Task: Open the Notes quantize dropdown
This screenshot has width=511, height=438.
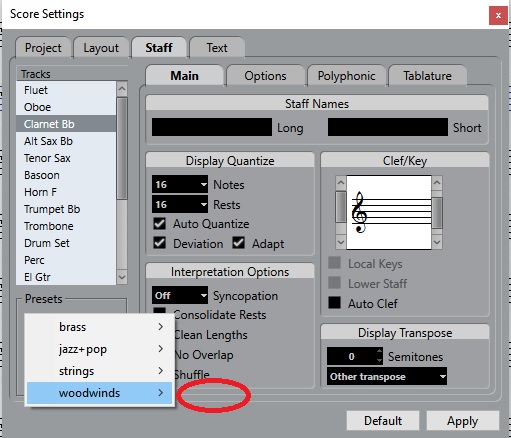Action: [x=180, y=184]
